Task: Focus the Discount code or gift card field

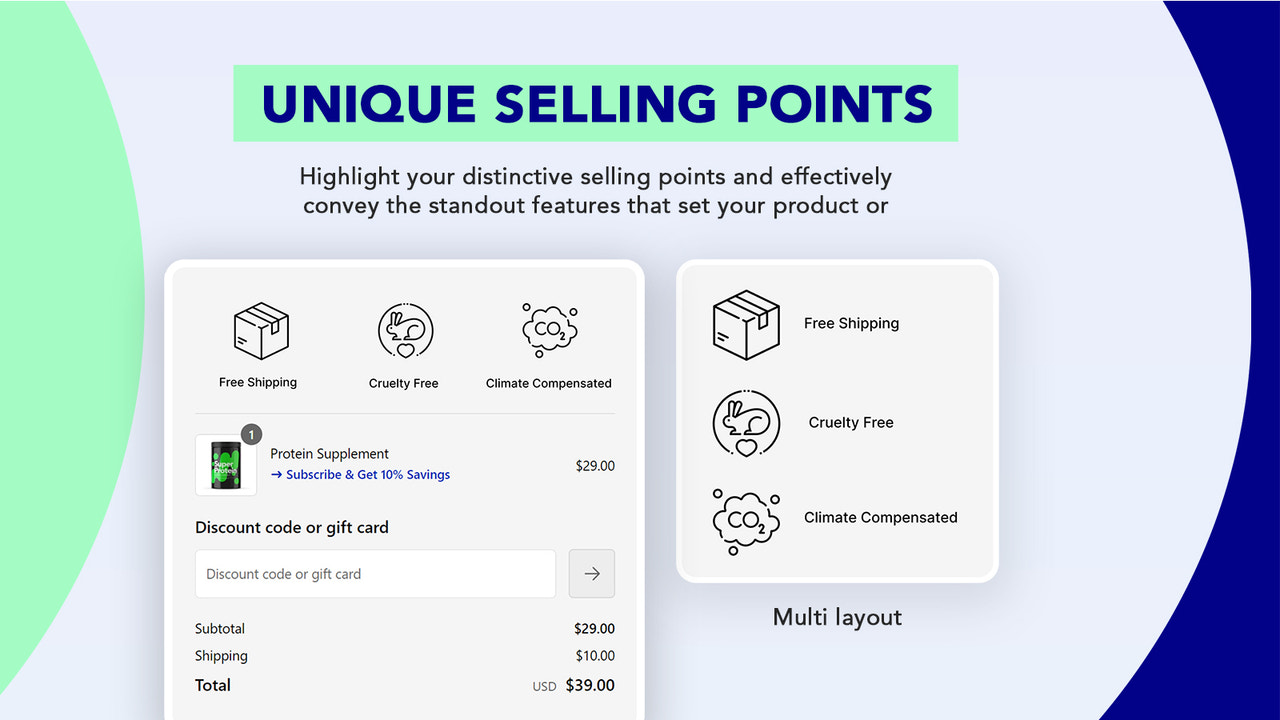Action: [375, 574]
